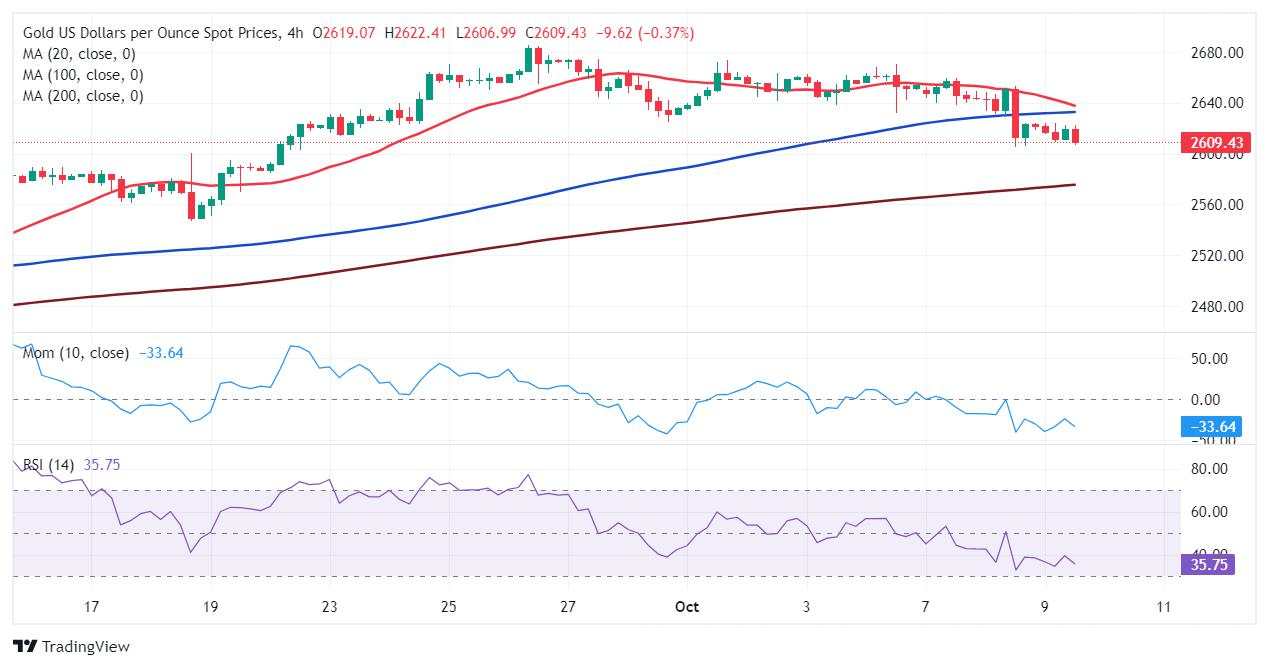
Task: Click the Oct date label on time axis
Action: 686,606
